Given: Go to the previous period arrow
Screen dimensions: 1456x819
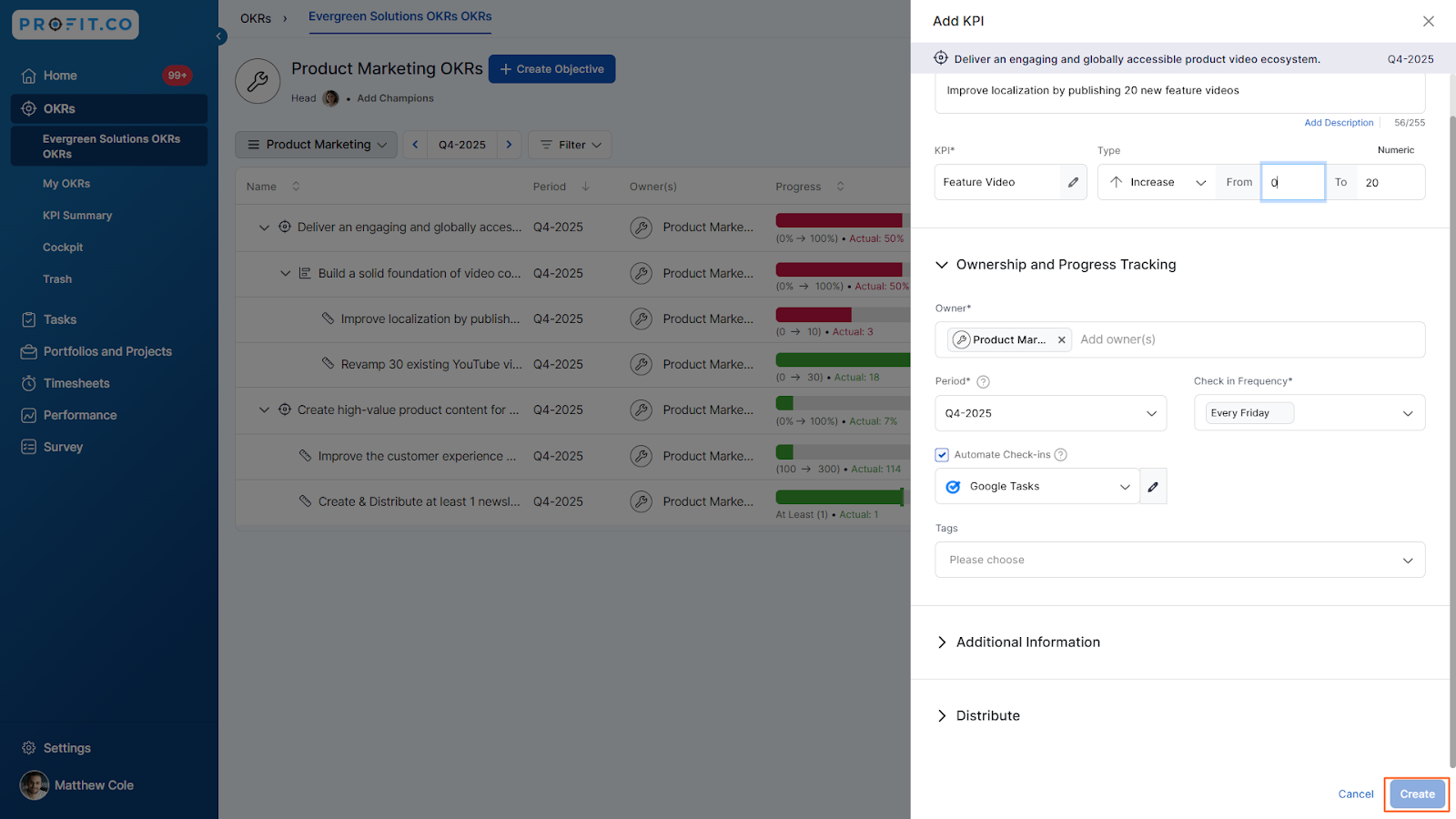Looking at the screenshot, I should click(x=416, y=145).
